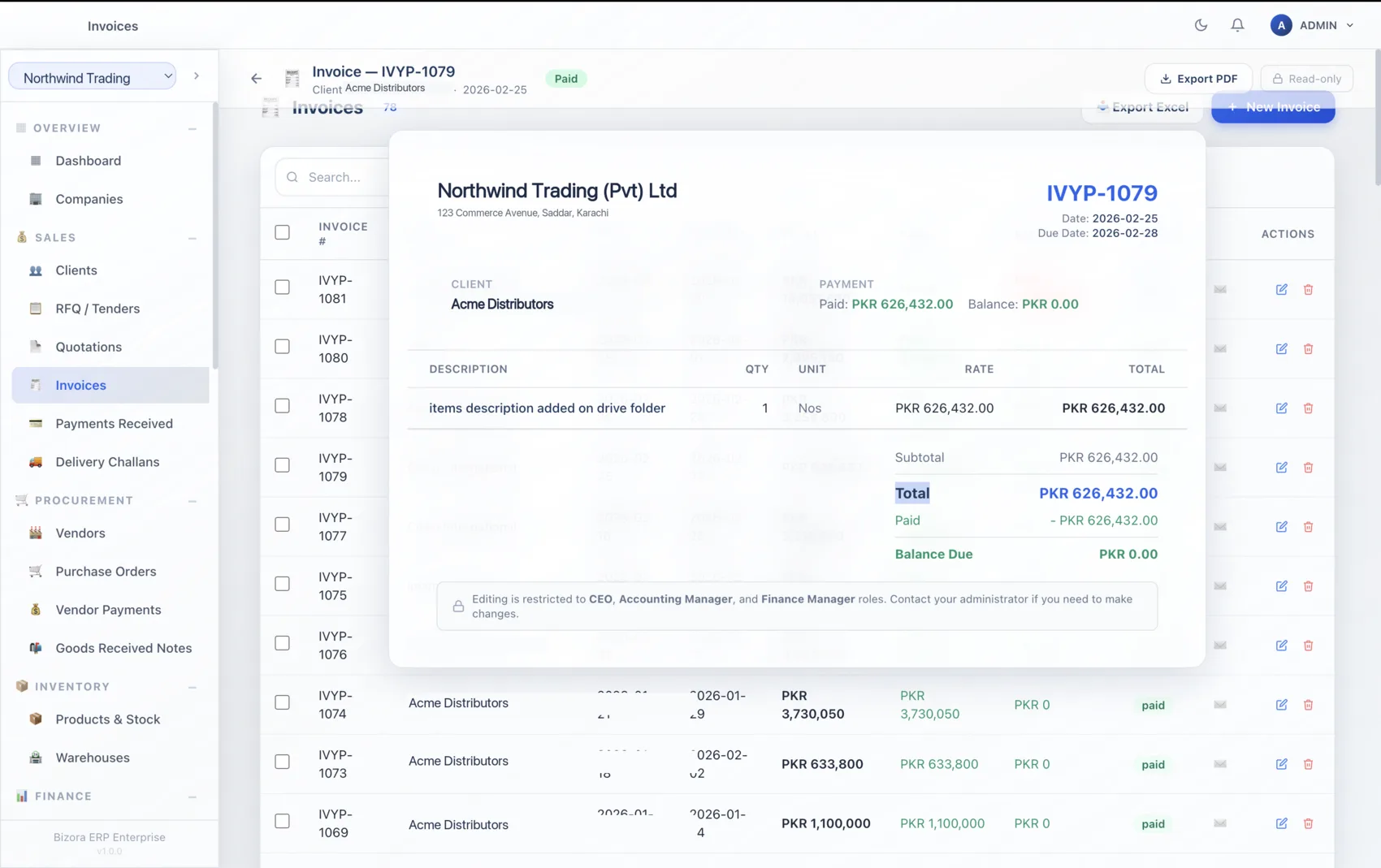Delete invoice IVYP-1081 trash icon

(1309, 289)
